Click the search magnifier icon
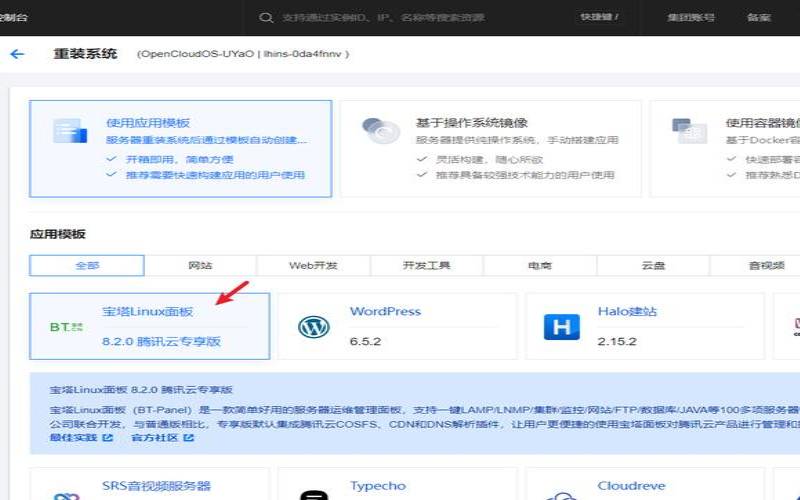This screenshot has height=500, width=800. pos(265,18)
